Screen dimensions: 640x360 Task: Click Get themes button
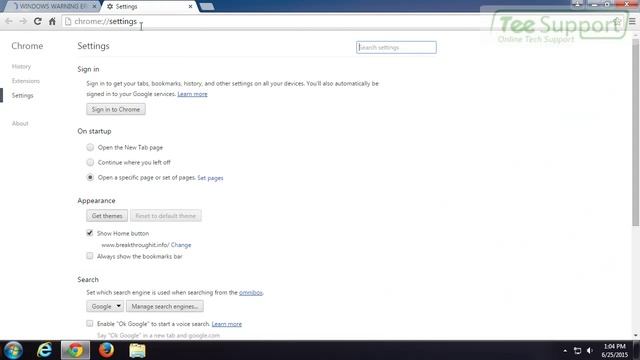[107, 216]
